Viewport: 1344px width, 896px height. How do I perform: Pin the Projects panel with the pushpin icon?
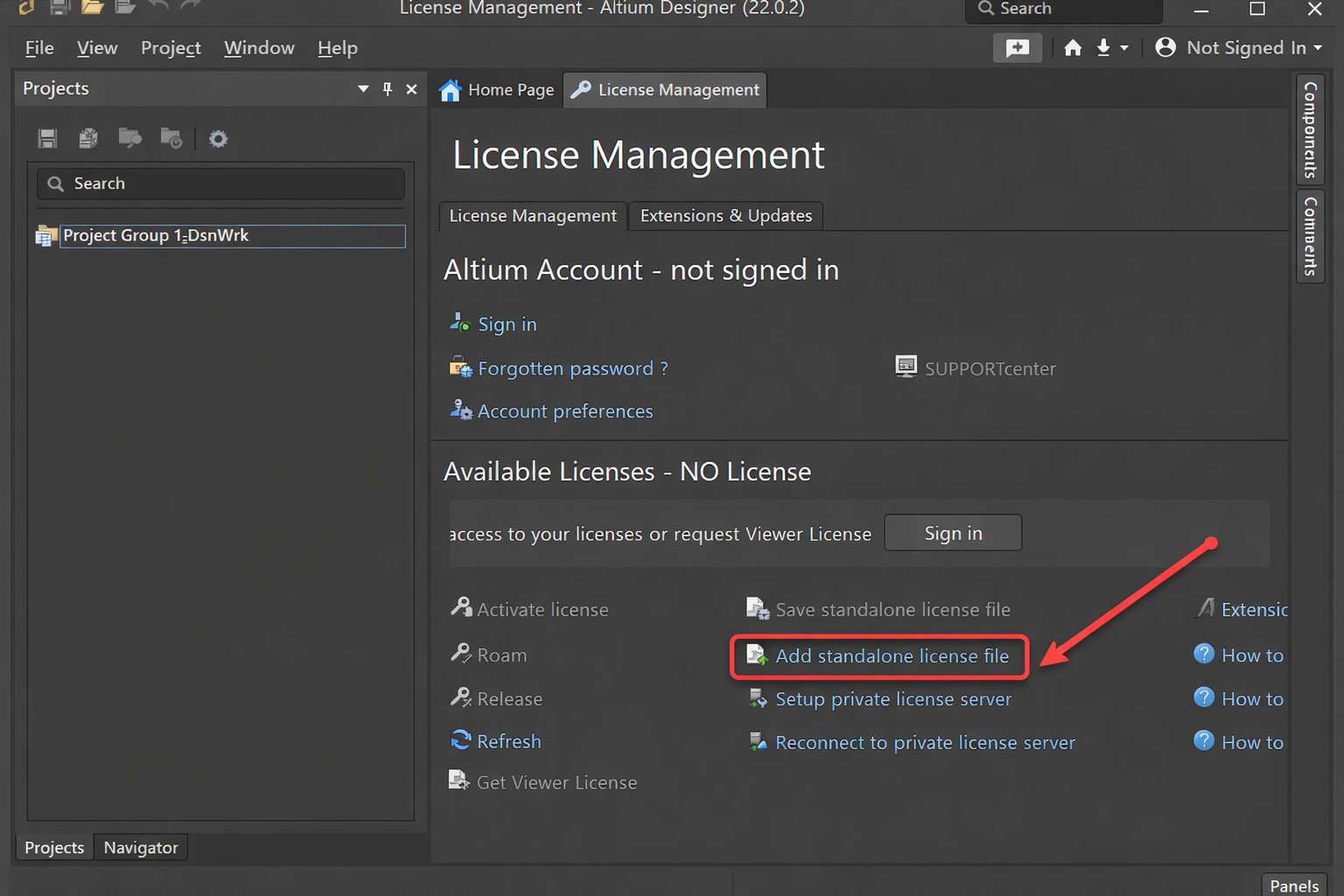[x=388, y=89]
